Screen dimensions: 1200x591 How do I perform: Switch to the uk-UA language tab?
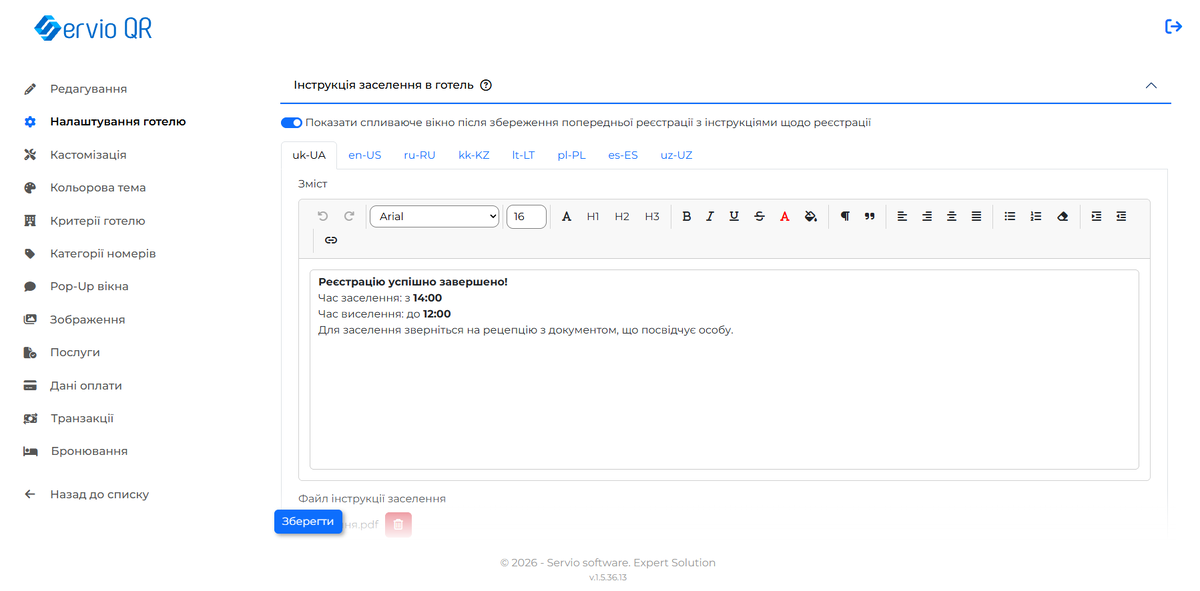[x=309, y=155]
